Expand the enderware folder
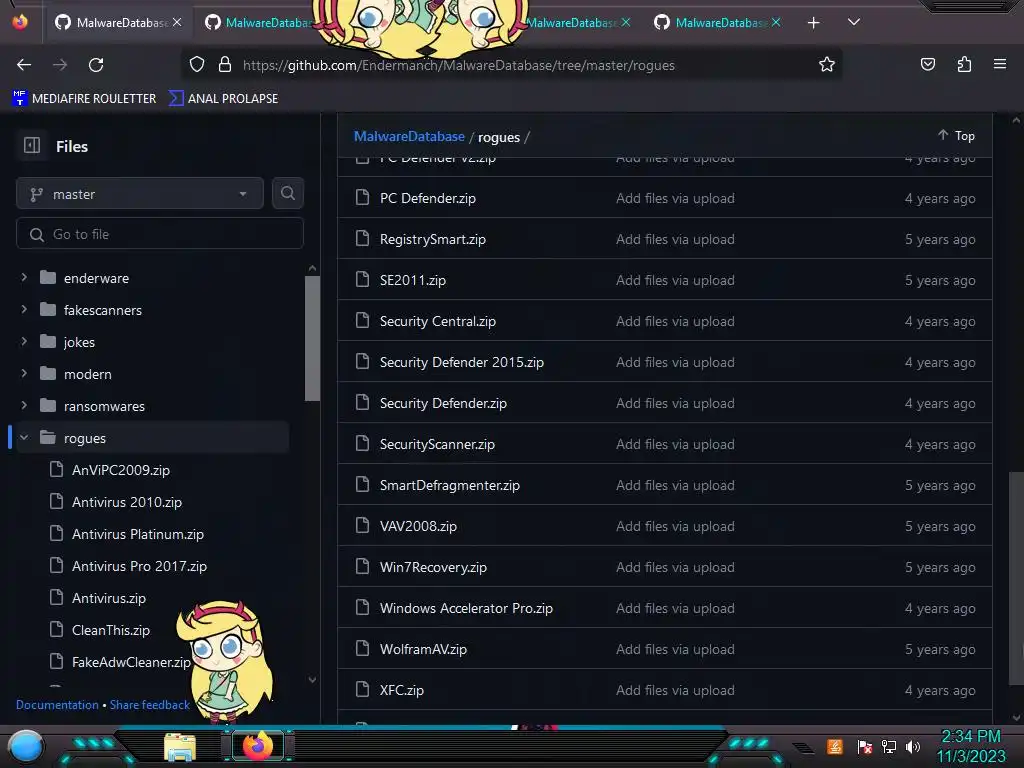The height and width of the screenshot is (768, 1024). tap(24, 278)
